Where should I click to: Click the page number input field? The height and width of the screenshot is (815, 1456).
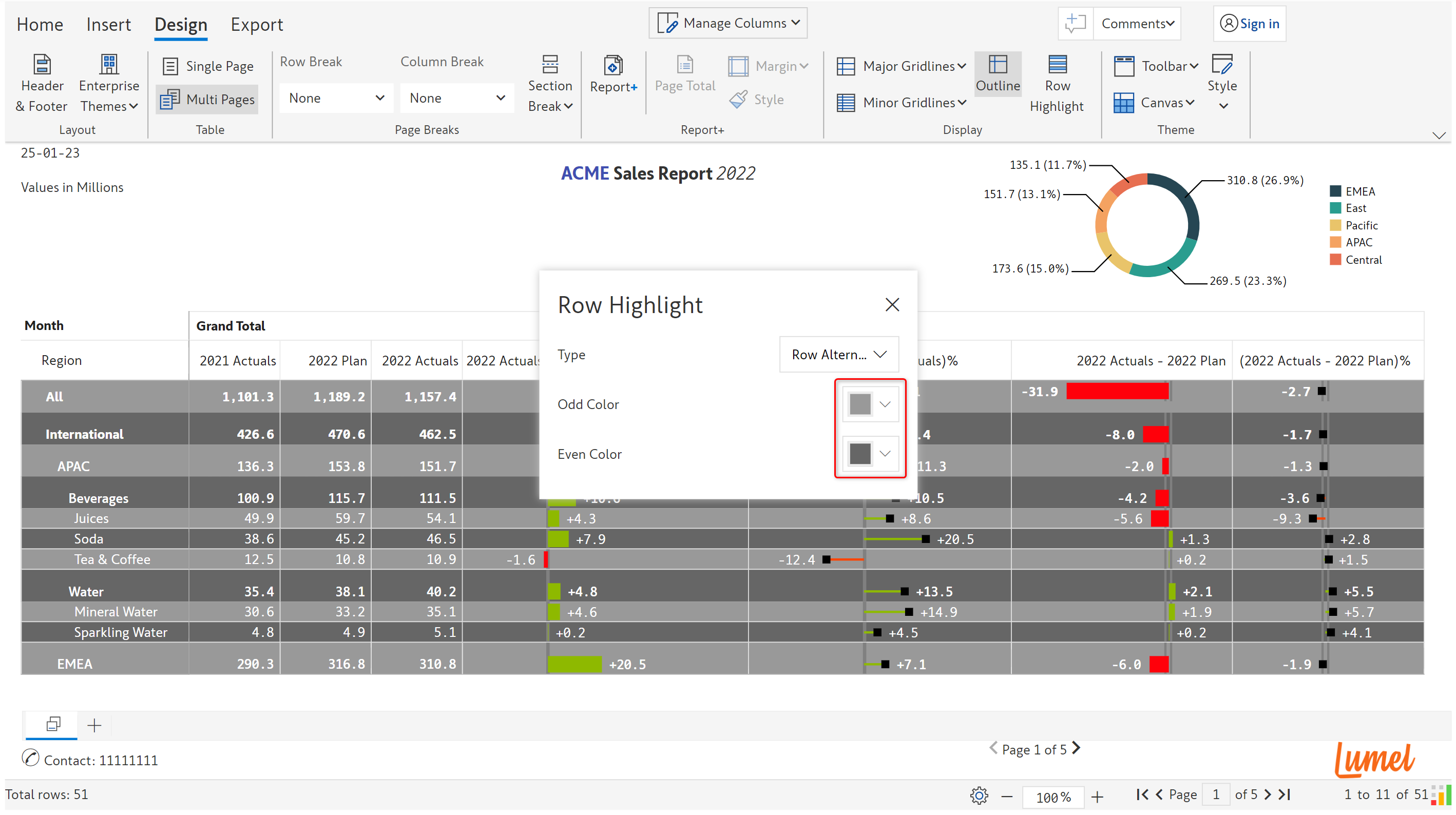[x=1216, y=794]
